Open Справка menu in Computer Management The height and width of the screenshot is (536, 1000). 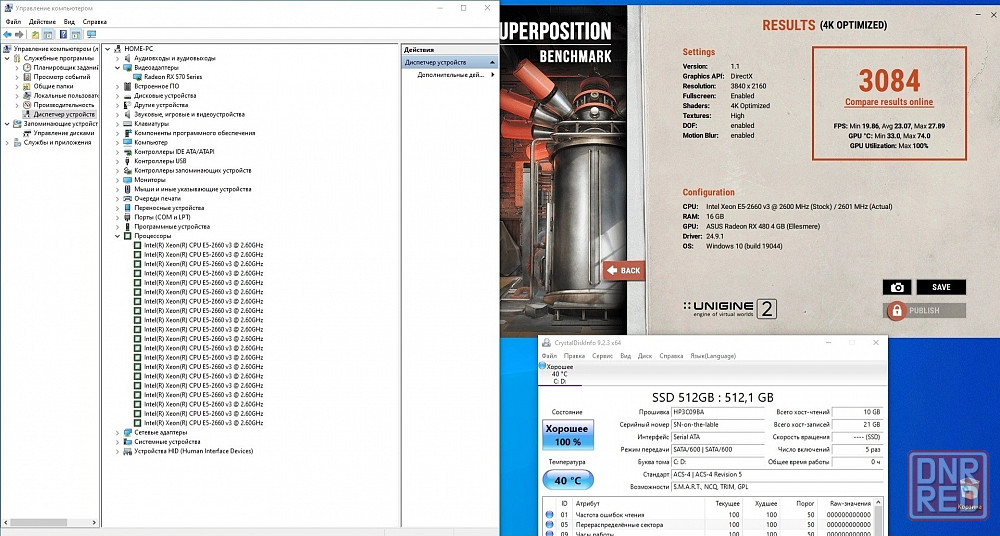[x=94, y=22]
